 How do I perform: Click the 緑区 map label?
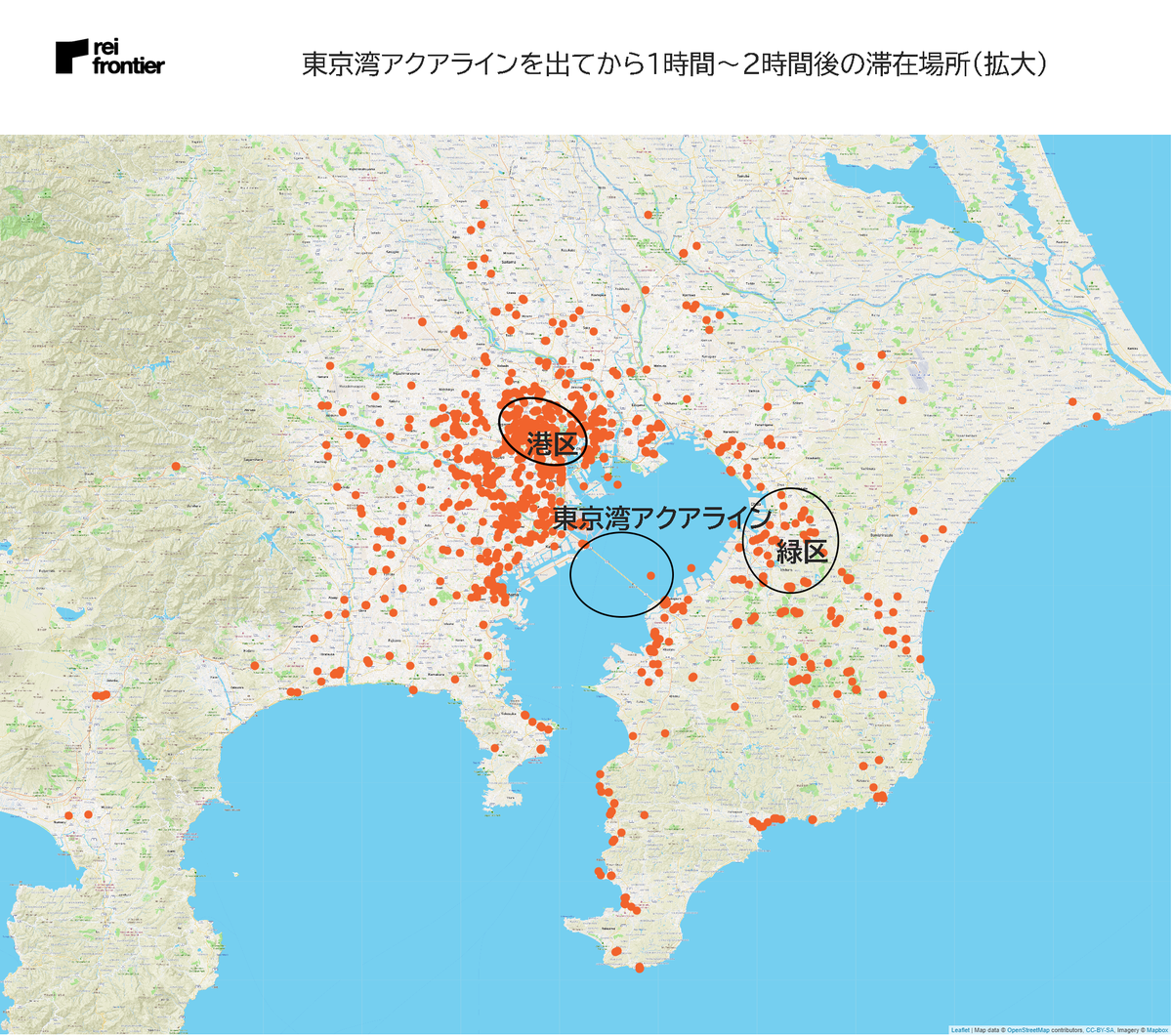click(x=802, y=552)
